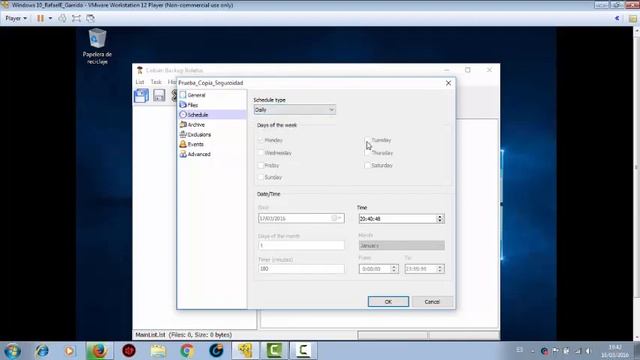Screen dimensions: 640x360
Task: Click Cobian's blue new-task toolbar icon
Action: pos(141,96)
